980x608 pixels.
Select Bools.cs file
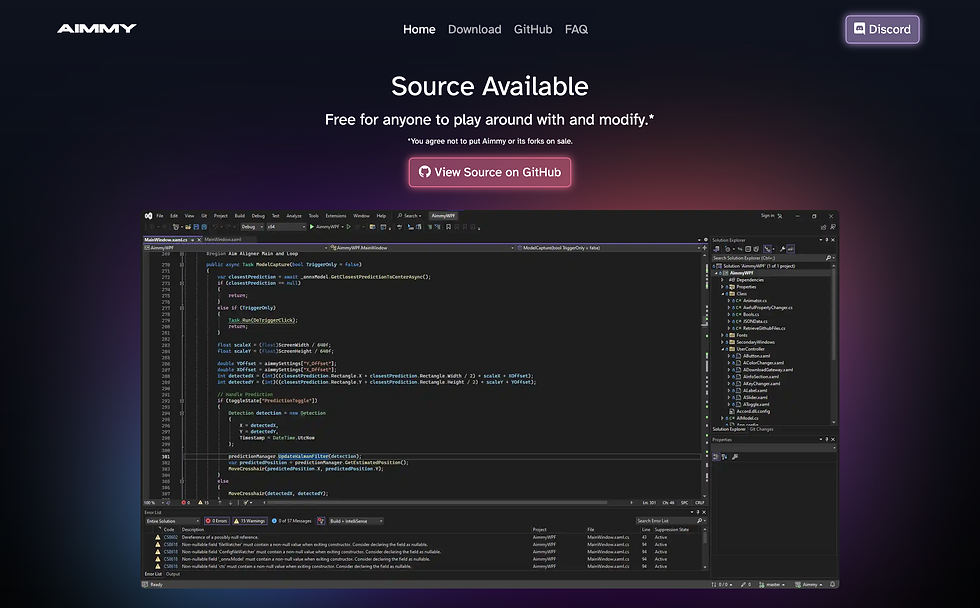pos(751,314)
